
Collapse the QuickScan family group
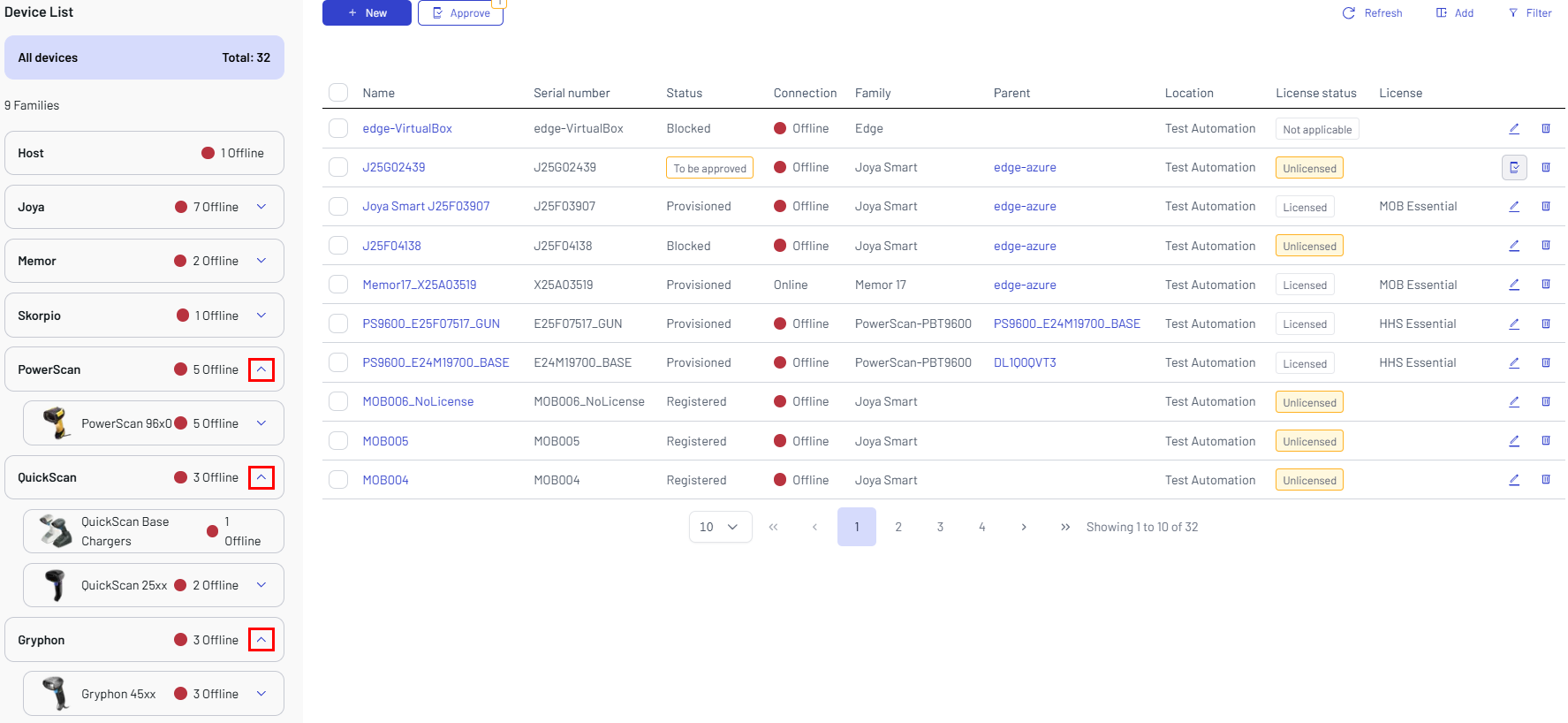click(x=261, y=477)
